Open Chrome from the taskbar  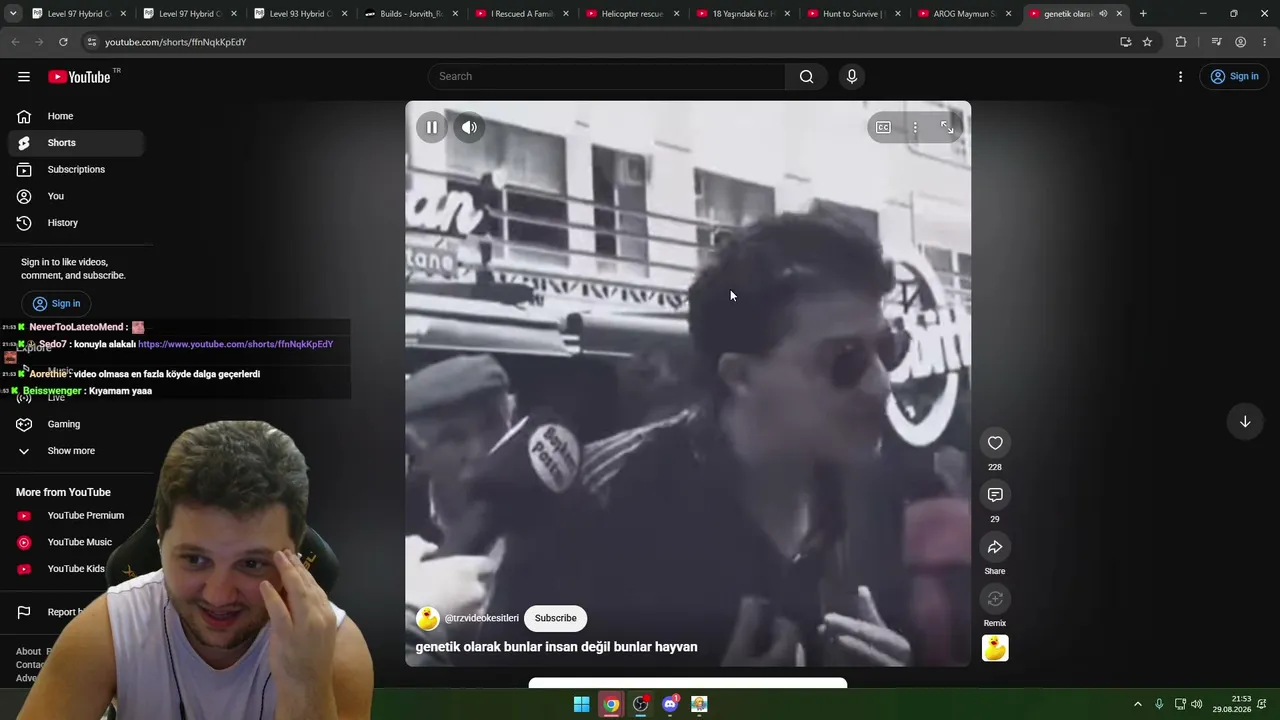point(611,704)
